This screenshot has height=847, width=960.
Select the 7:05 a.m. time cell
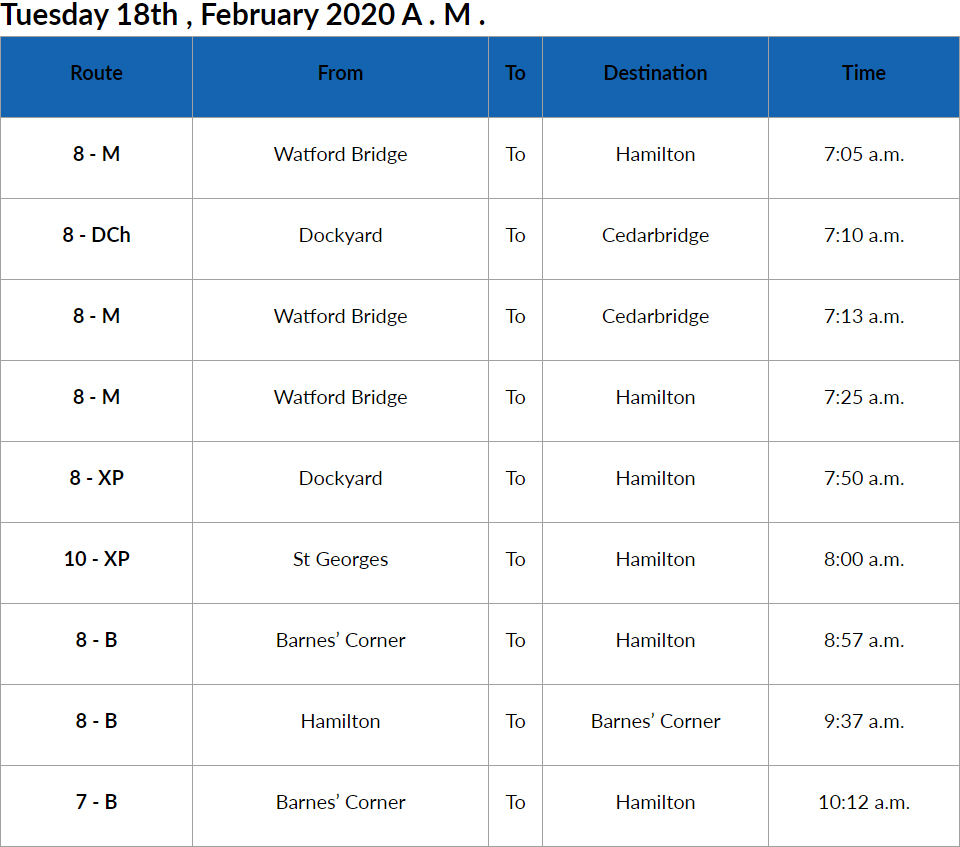click(864, 154)
